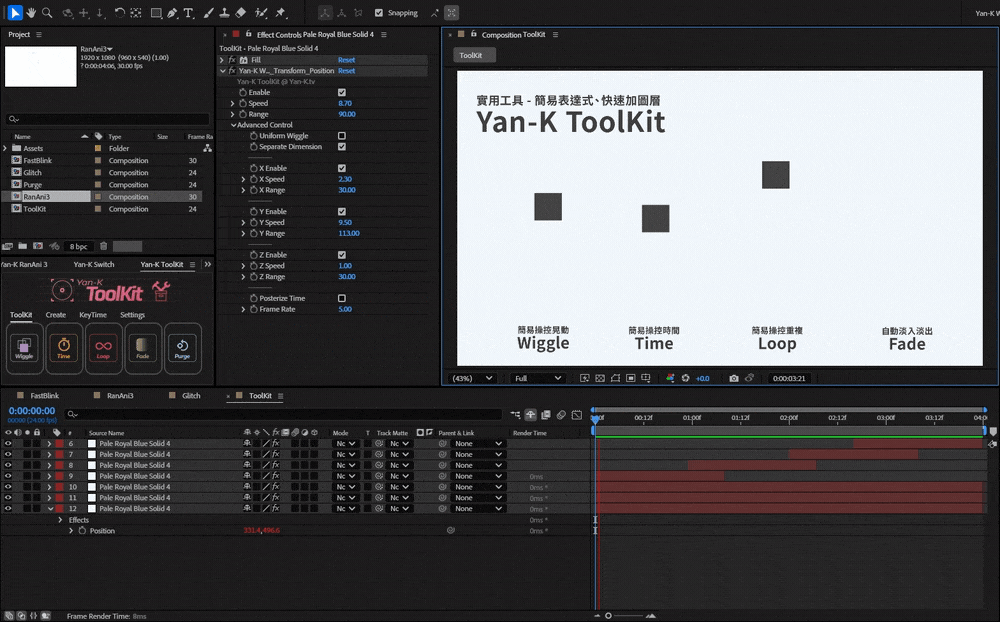Select the Type text tool
1000x622 pixels.
click(188, 13)
